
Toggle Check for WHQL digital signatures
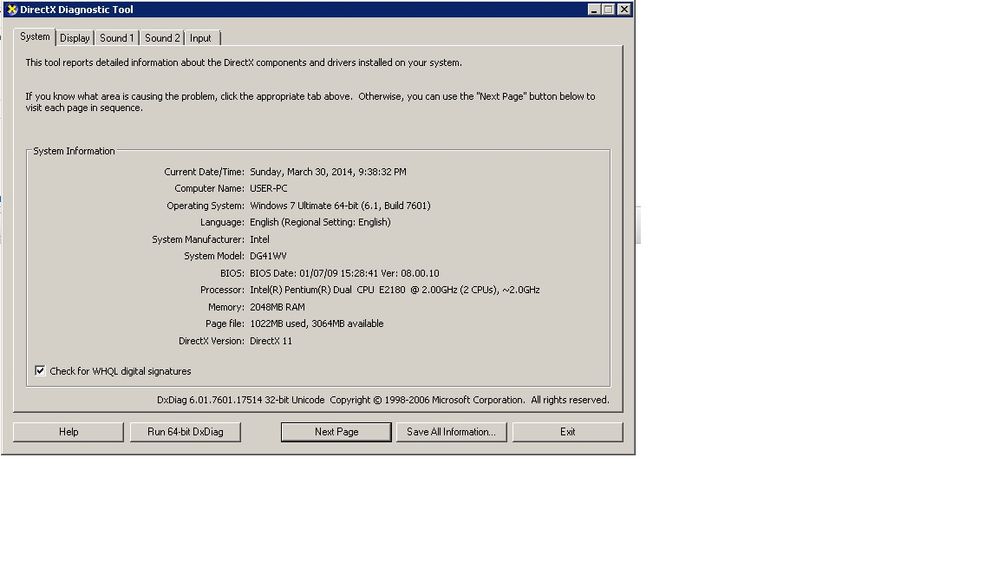[40, 371]
